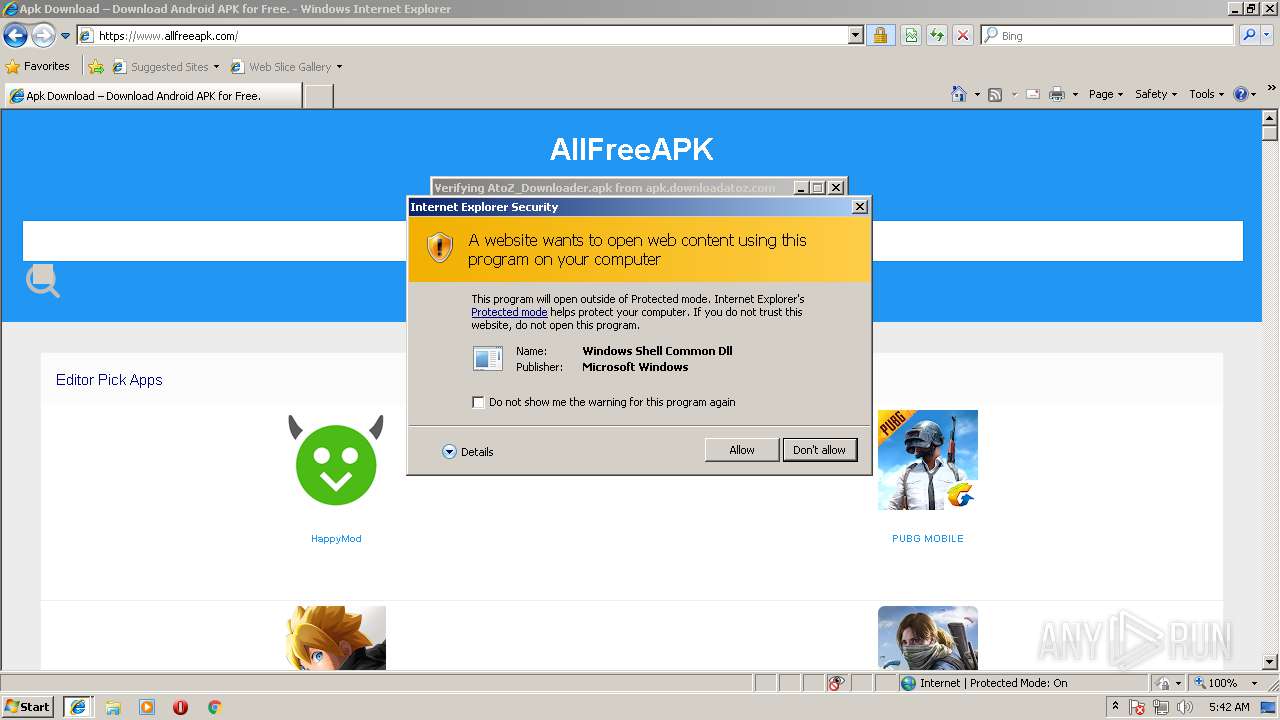Open a new blank tab
This screenshot has height=720, width=1280.
point(318,96)
